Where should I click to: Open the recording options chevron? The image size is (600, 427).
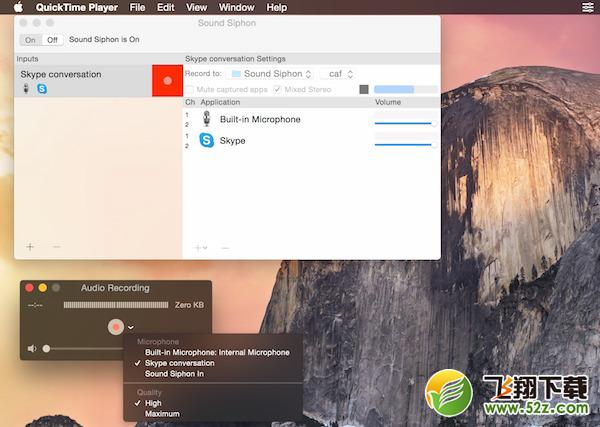[x=131, y=328]
